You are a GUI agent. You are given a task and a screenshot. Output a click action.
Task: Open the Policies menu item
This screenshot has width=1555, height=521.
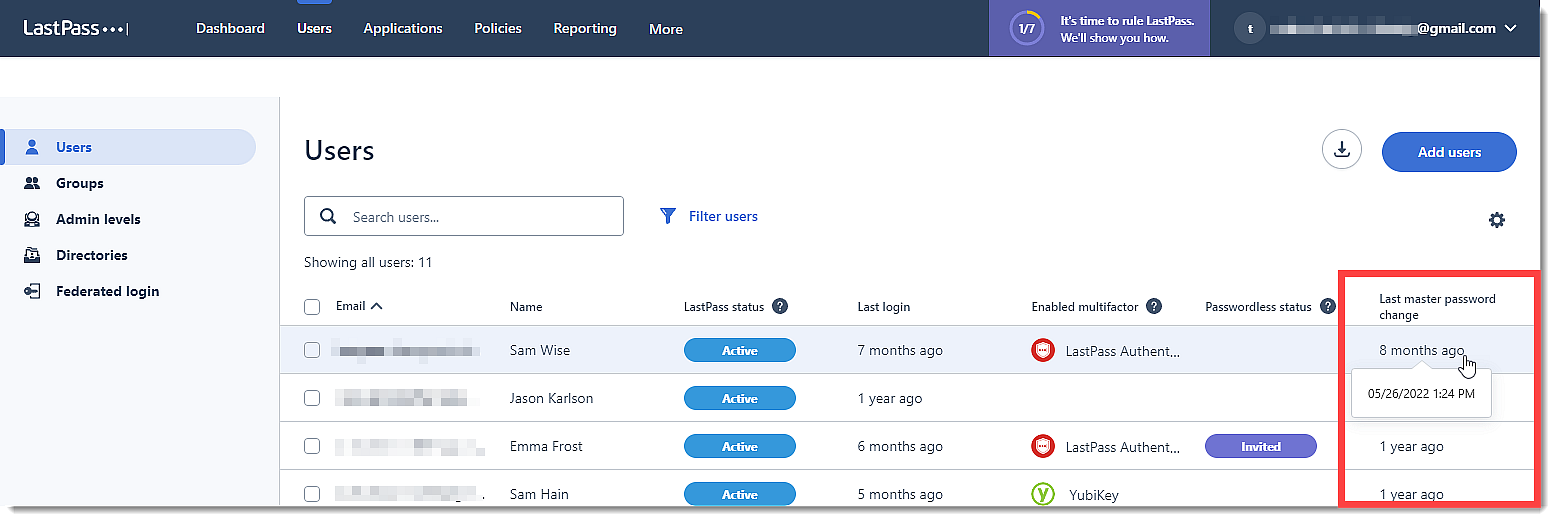498,28
